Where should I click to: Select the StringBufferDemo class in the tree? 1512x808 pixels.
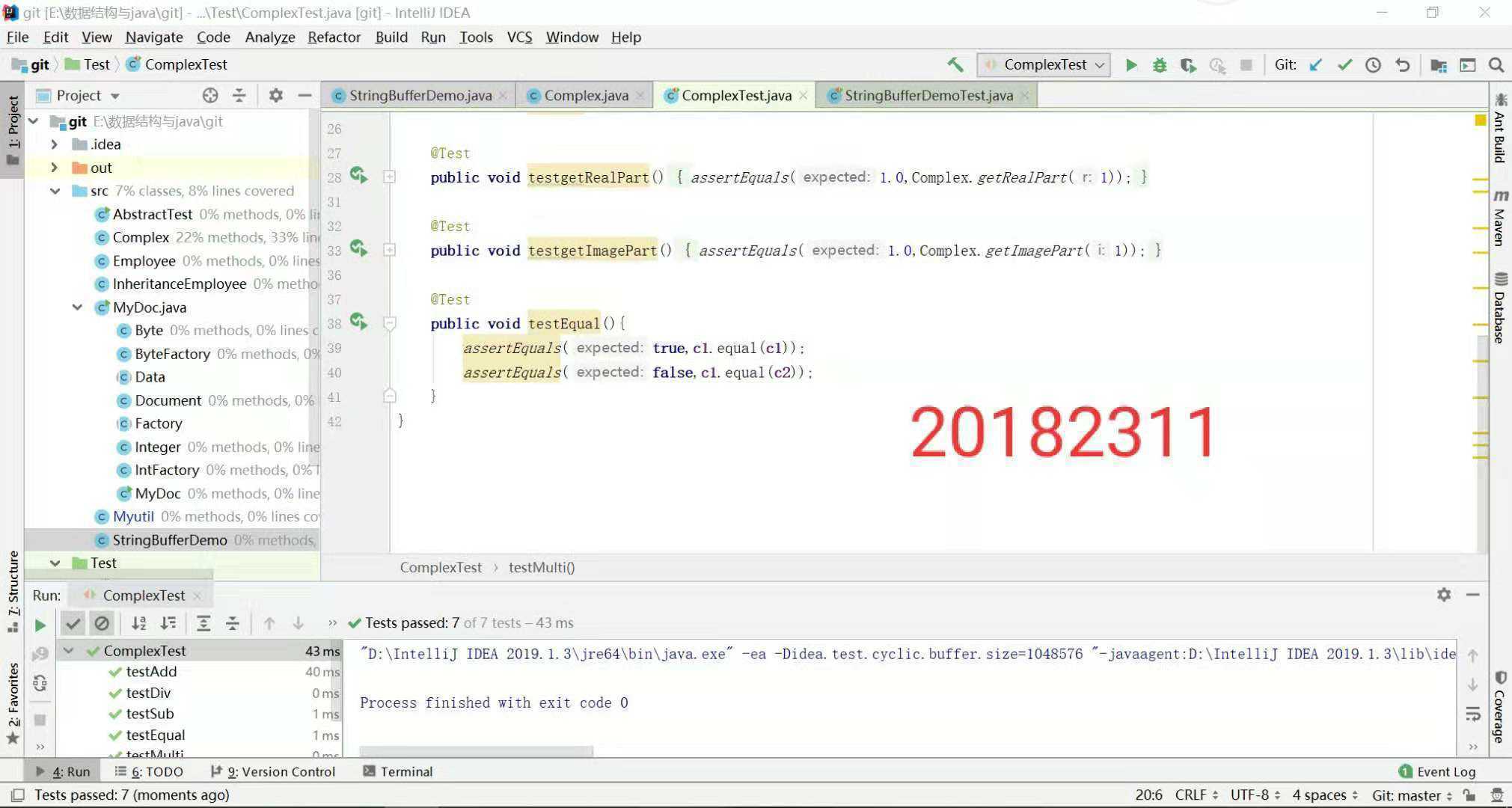point(171,539)
